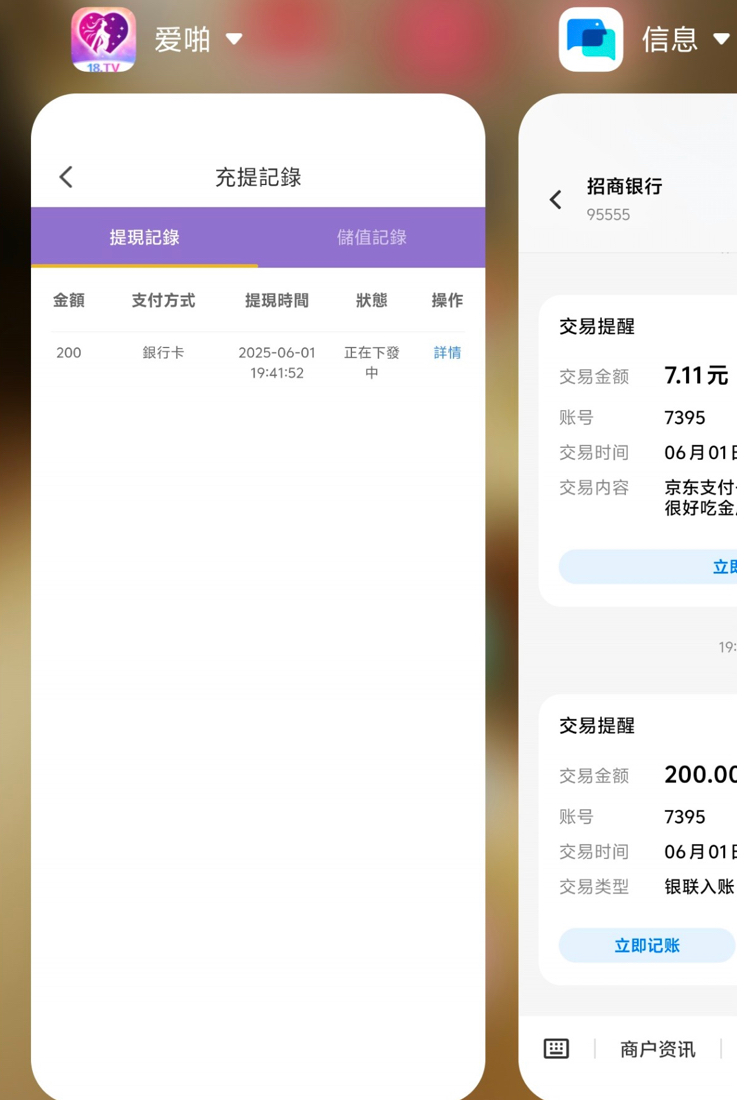Tap the 爱啪 app icon
The height and width of the screenshot is (1100, 753).
pos(103,40)
